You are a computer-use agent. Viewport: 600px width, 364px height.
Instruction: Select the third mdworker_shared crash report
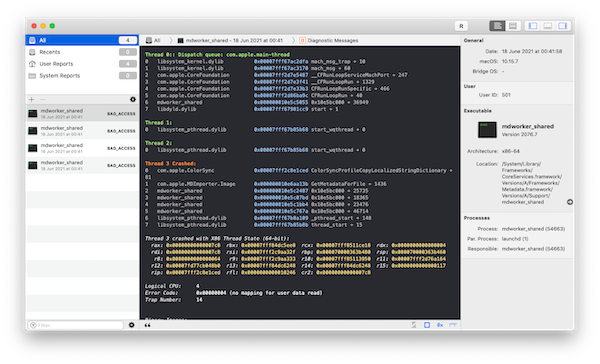pyautogui.click(x=82, y=148)
